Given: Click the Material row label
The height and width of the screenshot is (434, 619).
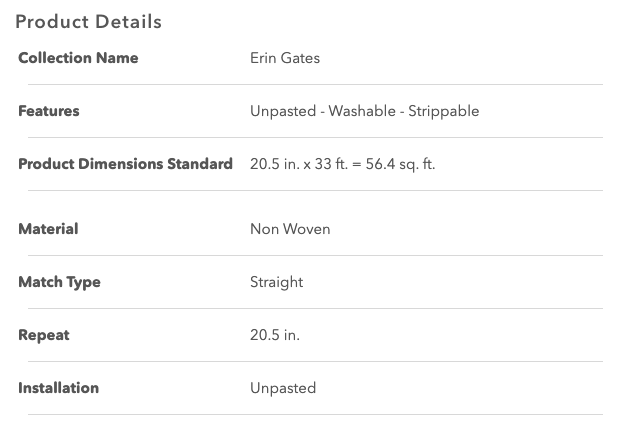Looking at the screenshot, I should tap(48, 229).
